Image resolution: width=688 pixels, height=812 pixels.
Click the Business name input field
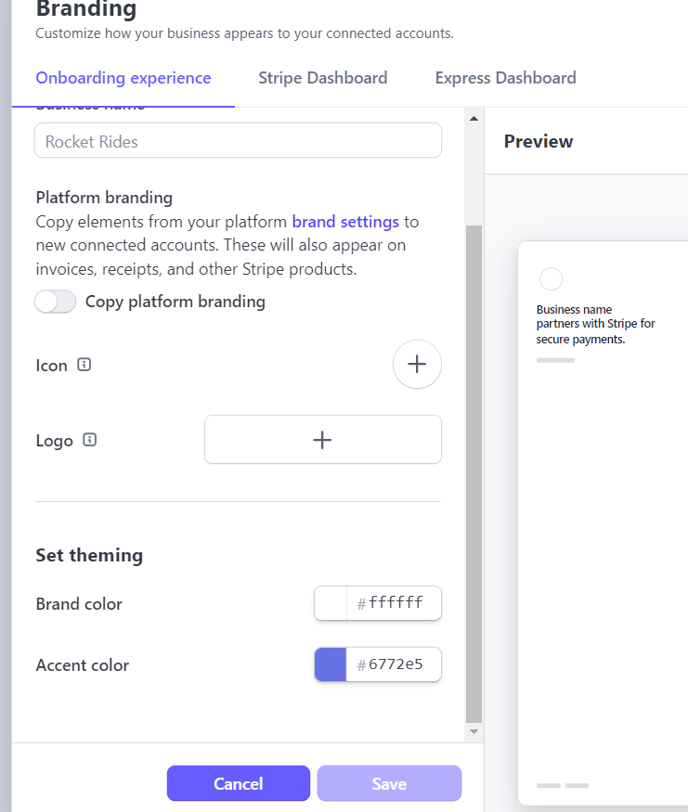tap(238, 141)
